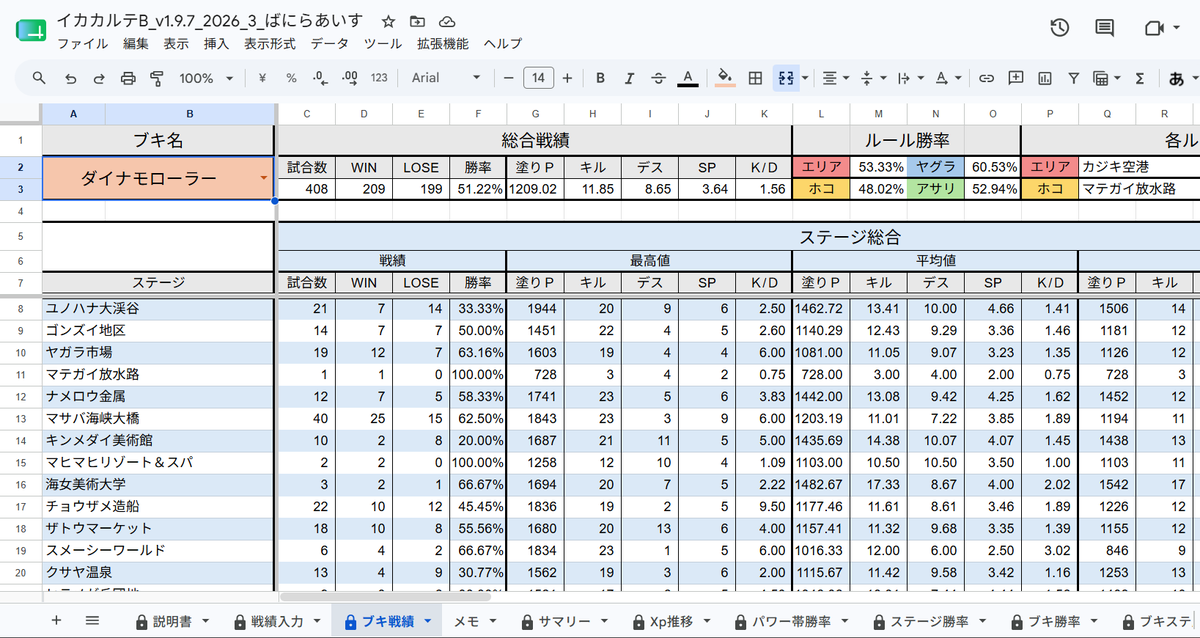Open version history clock icon
1200x638 pixels.
pyautogui.click(x=1060, y=28)
